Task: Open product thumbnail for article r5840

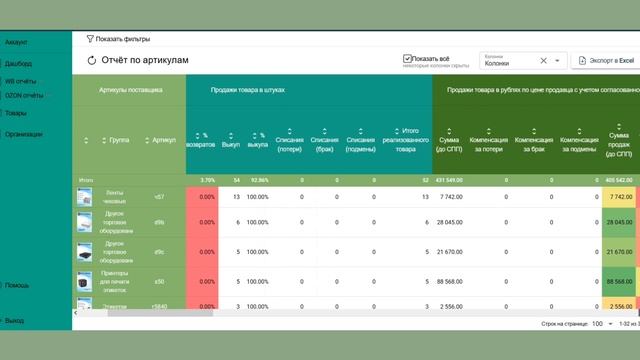Action: pos(84,304)
